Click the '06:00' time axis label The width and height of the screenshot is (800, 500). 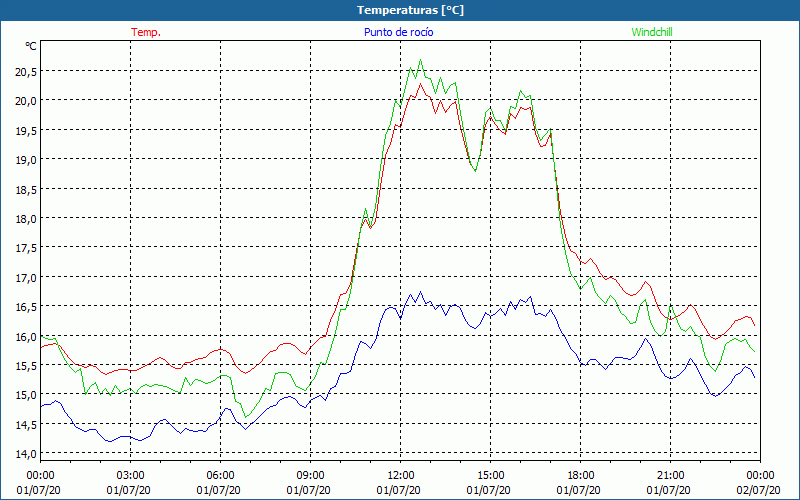click(x=220, y=476)
